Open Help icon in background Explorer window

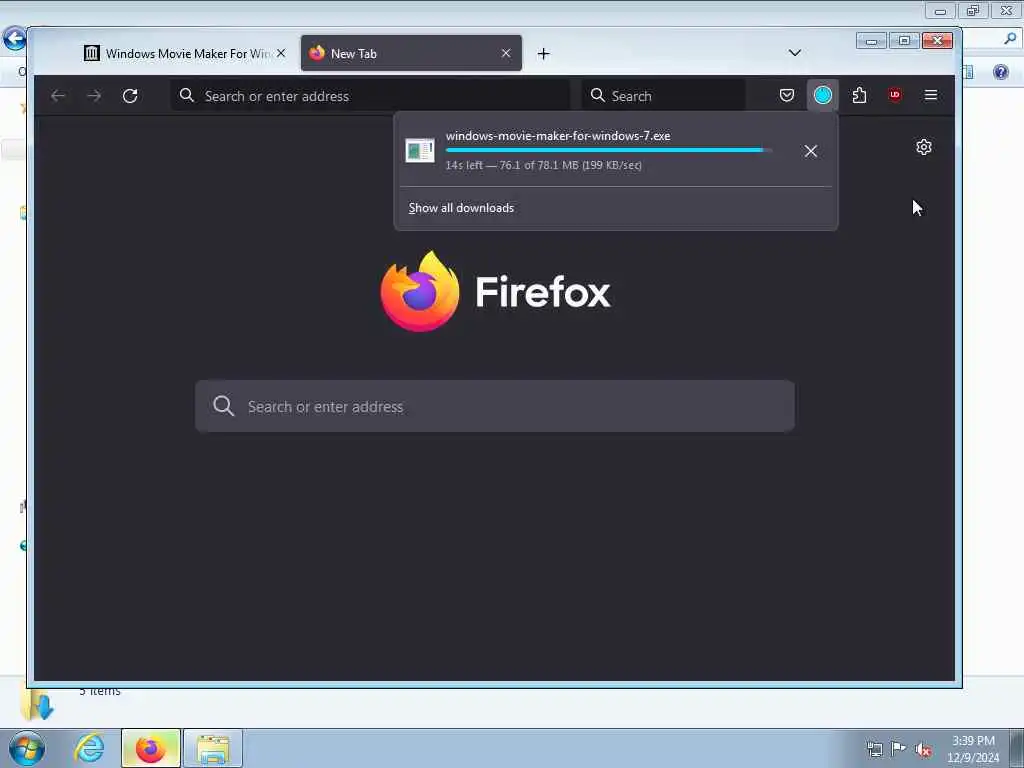tap(1000, 71)
